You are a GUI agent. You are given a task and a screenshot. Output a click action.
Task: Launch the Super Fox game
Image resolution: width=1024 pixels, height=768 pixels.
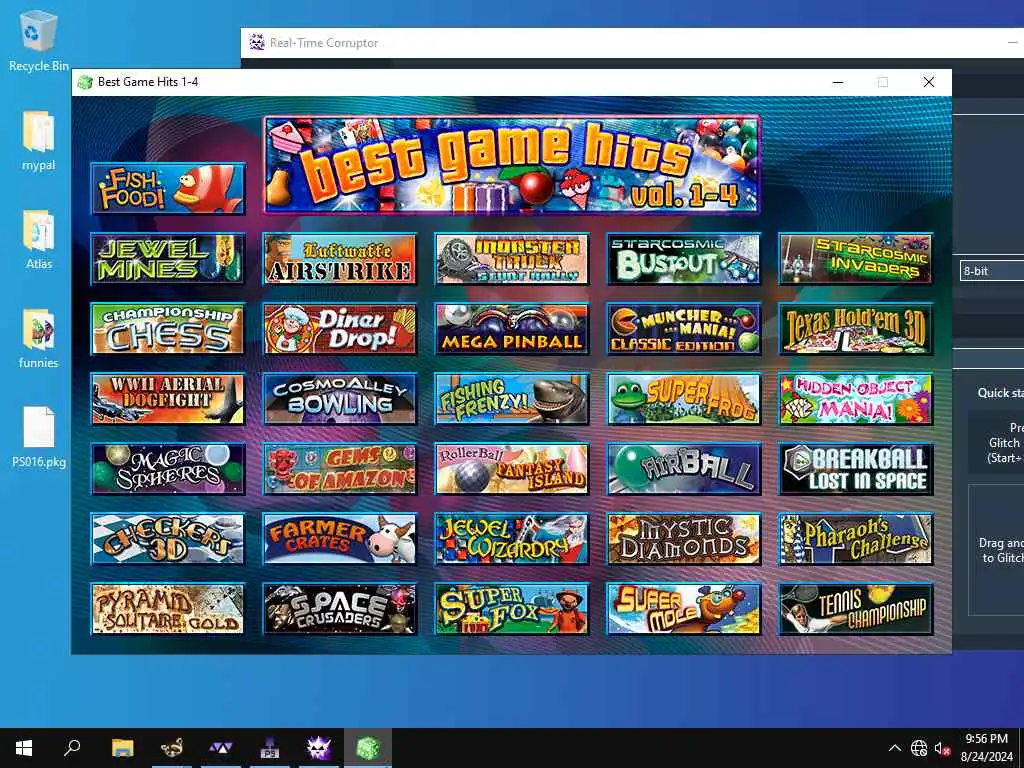512,609
